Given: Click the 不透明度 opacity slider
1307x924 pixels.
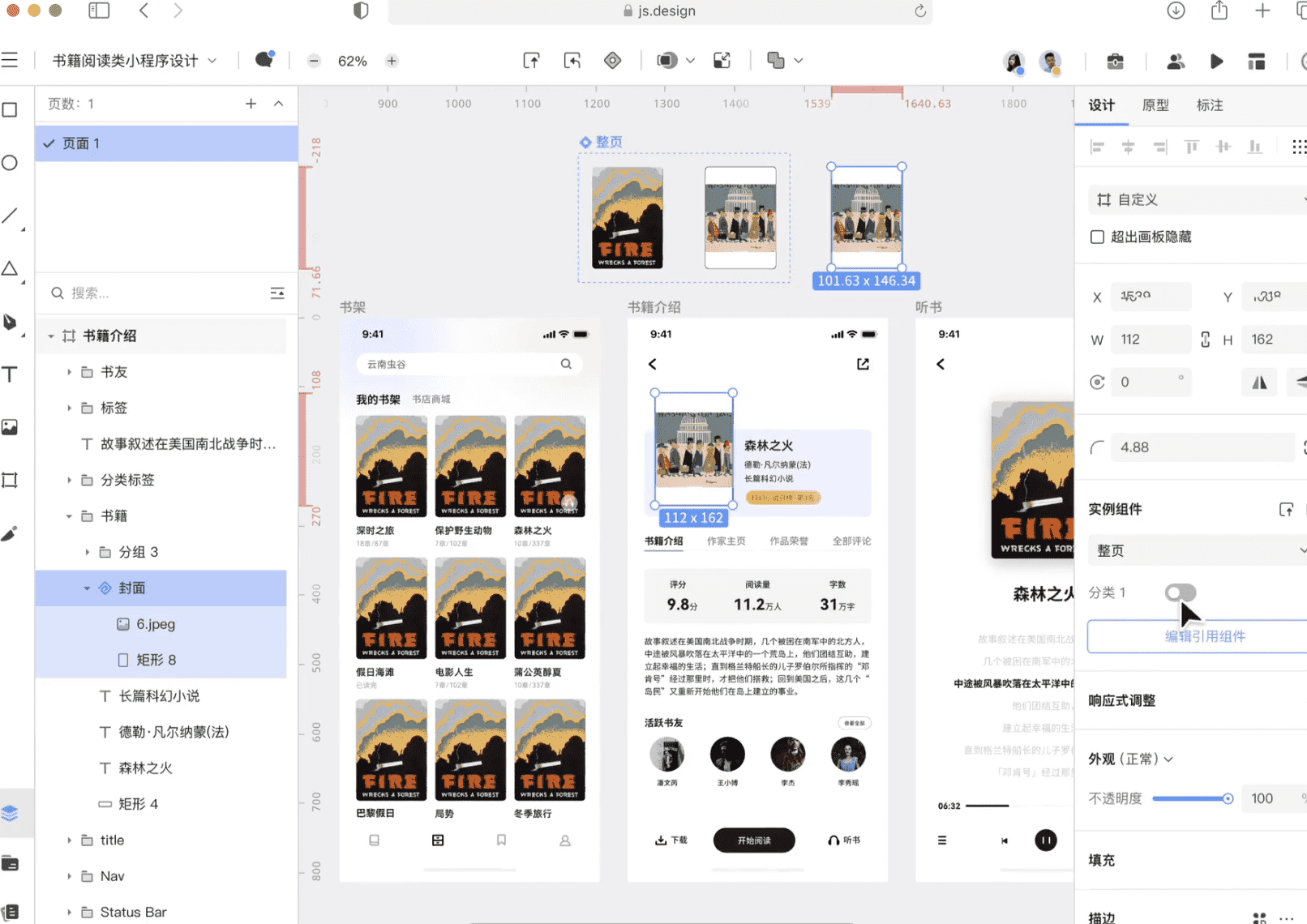Looking at the screenshot, I should tap(1192, 798).
